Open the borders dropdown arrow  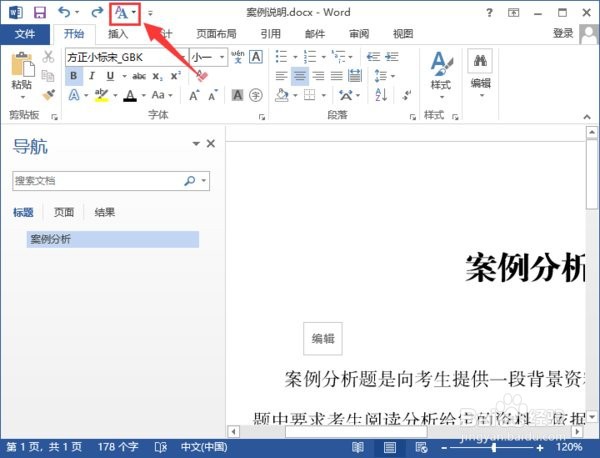point(324,95)
